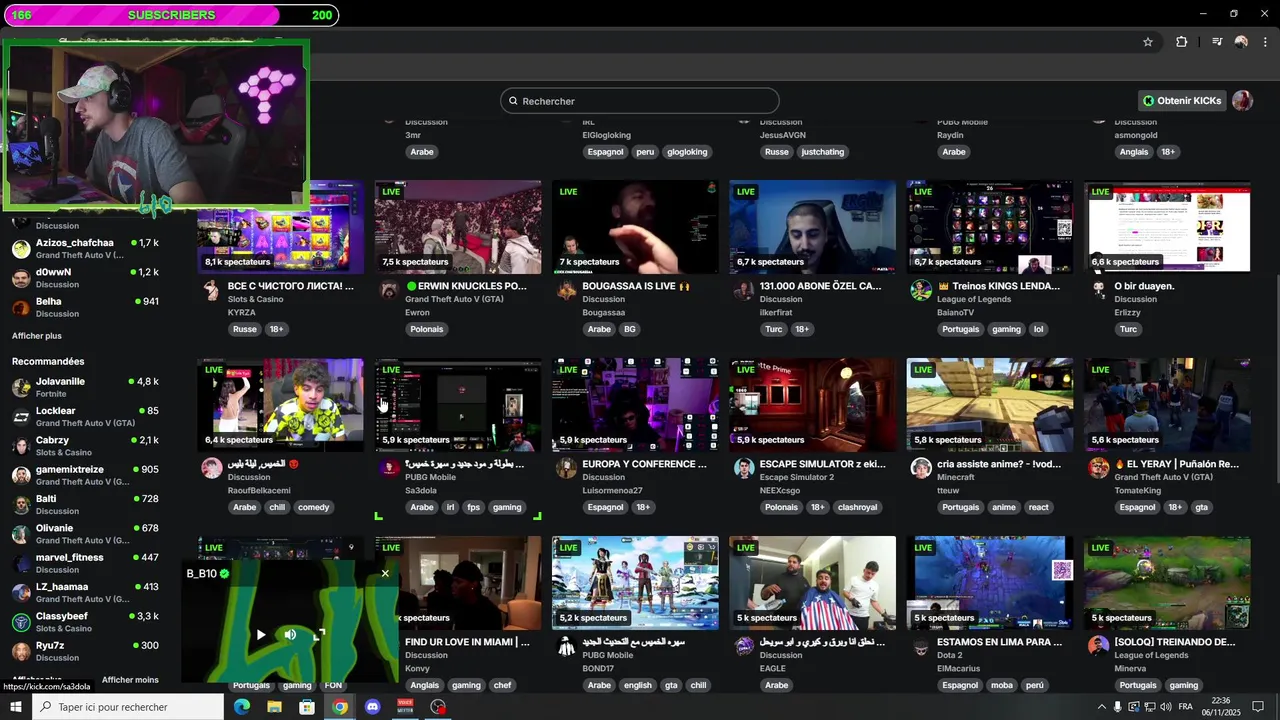Viewport: 1280px width, 720px height.
Task: Open Azizos_chafchaa channel in sidebar
Action: click(x=85, y=248)
